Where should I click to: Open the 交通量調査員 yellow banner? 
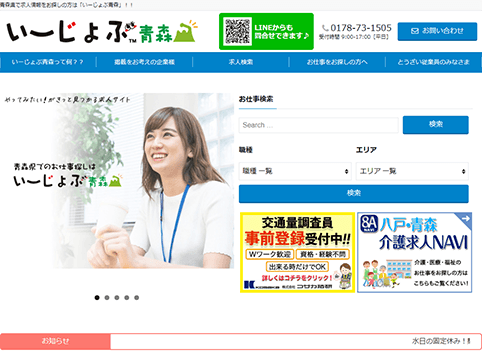pyautogui.click(x=297, y=252)
